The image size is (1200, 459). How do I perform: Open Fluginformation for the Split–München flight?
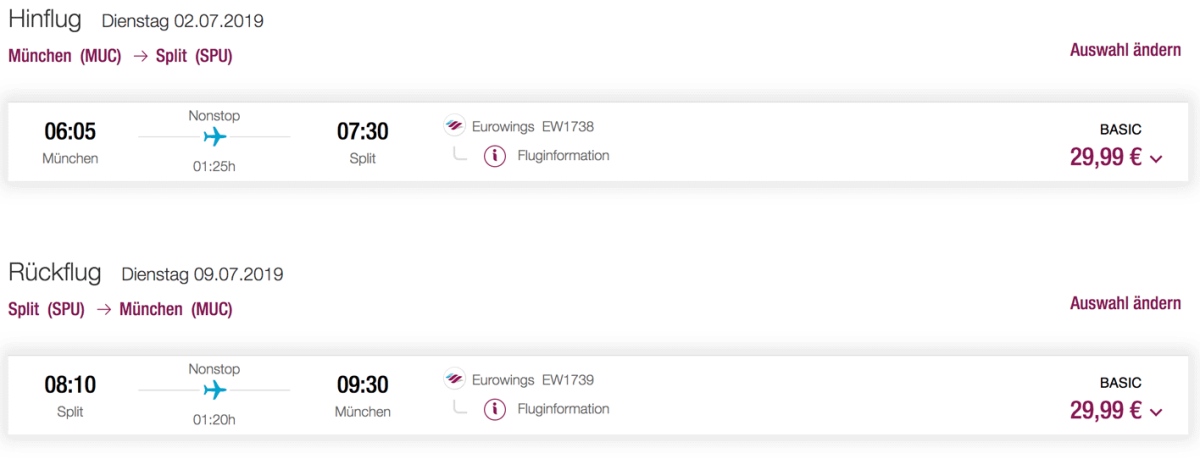[563, 409]
